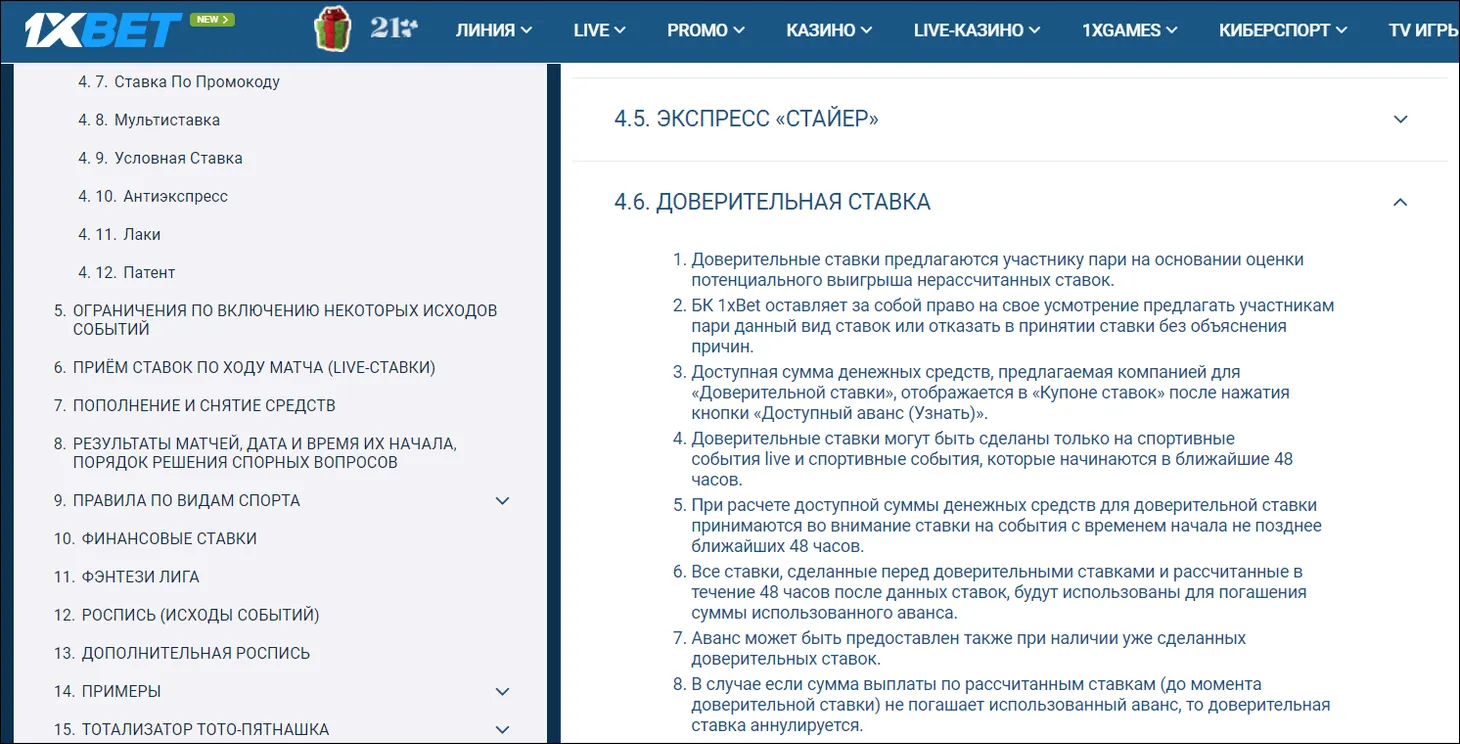Open the LIVE-КАЗИНО menu
1460x744 pixels.
tap(977, 30)
